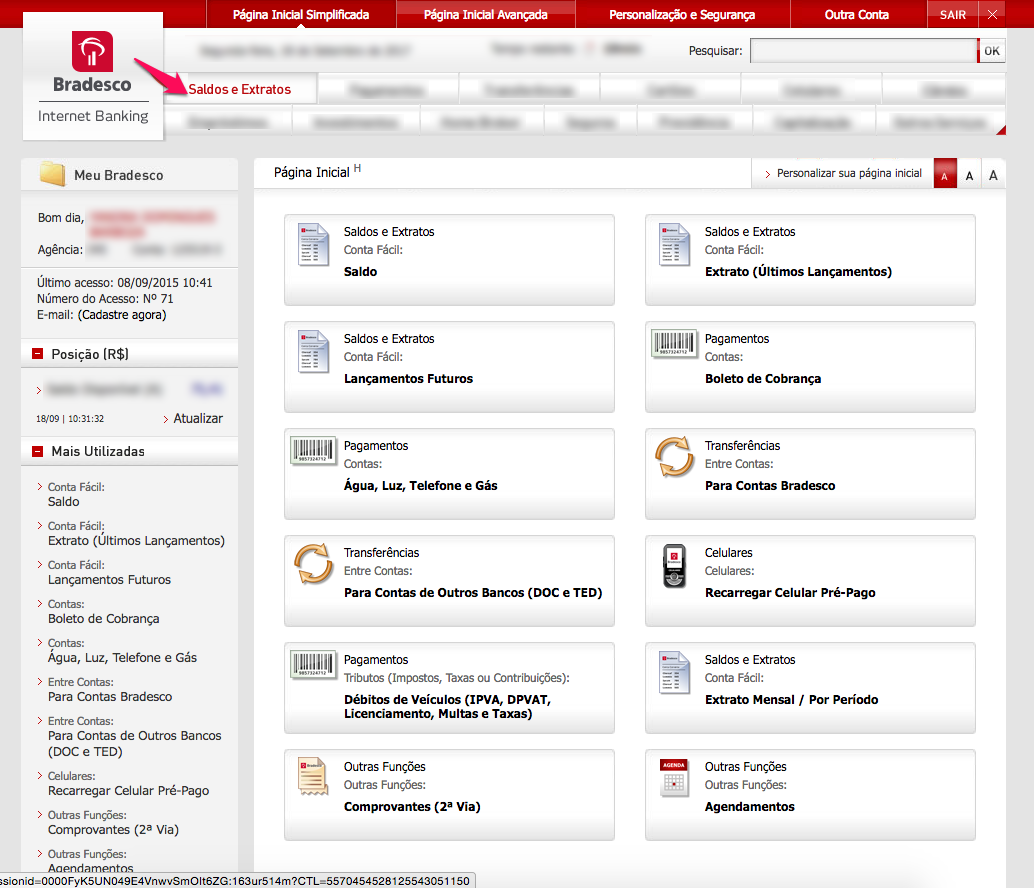Open sidebar link Extrato (Últimos Lançamentos)
The image size is (1034, 888).
click(137, 541)
